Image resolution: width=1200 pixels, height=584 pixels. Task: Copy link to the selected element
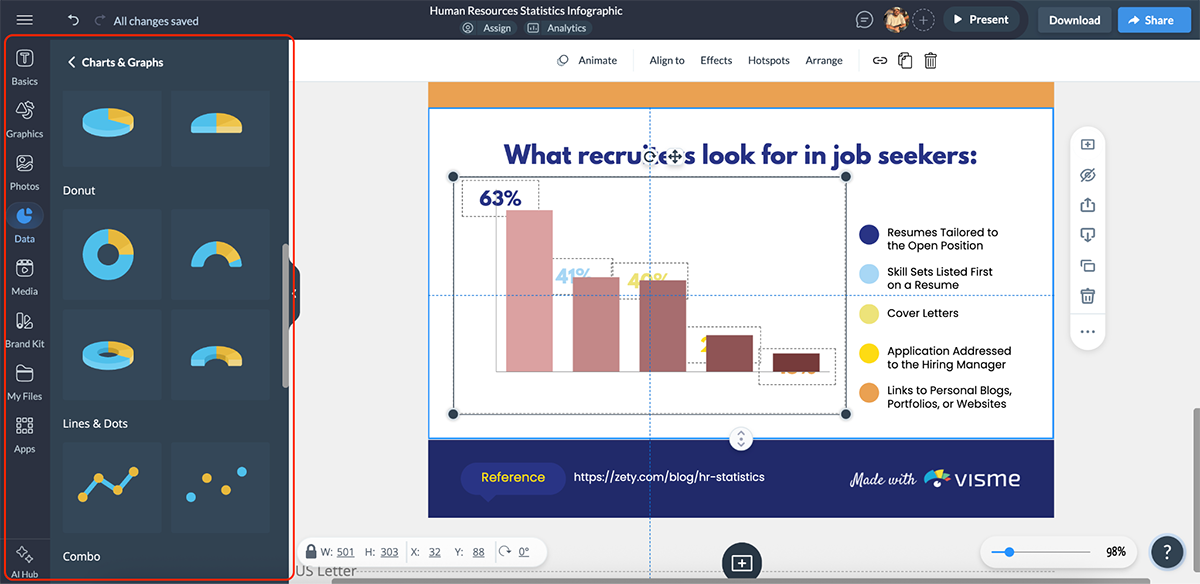point(879,60)
